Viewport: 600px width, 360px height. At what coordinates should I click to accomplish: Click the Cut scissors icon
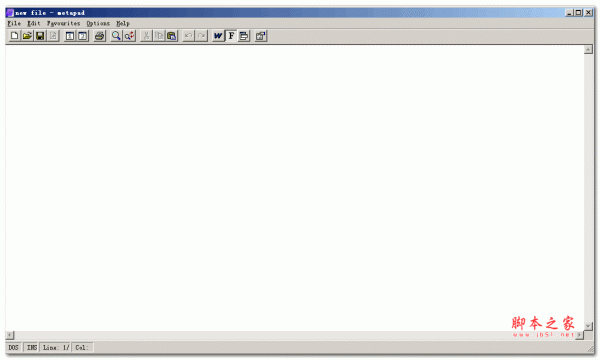coord(146,36)
